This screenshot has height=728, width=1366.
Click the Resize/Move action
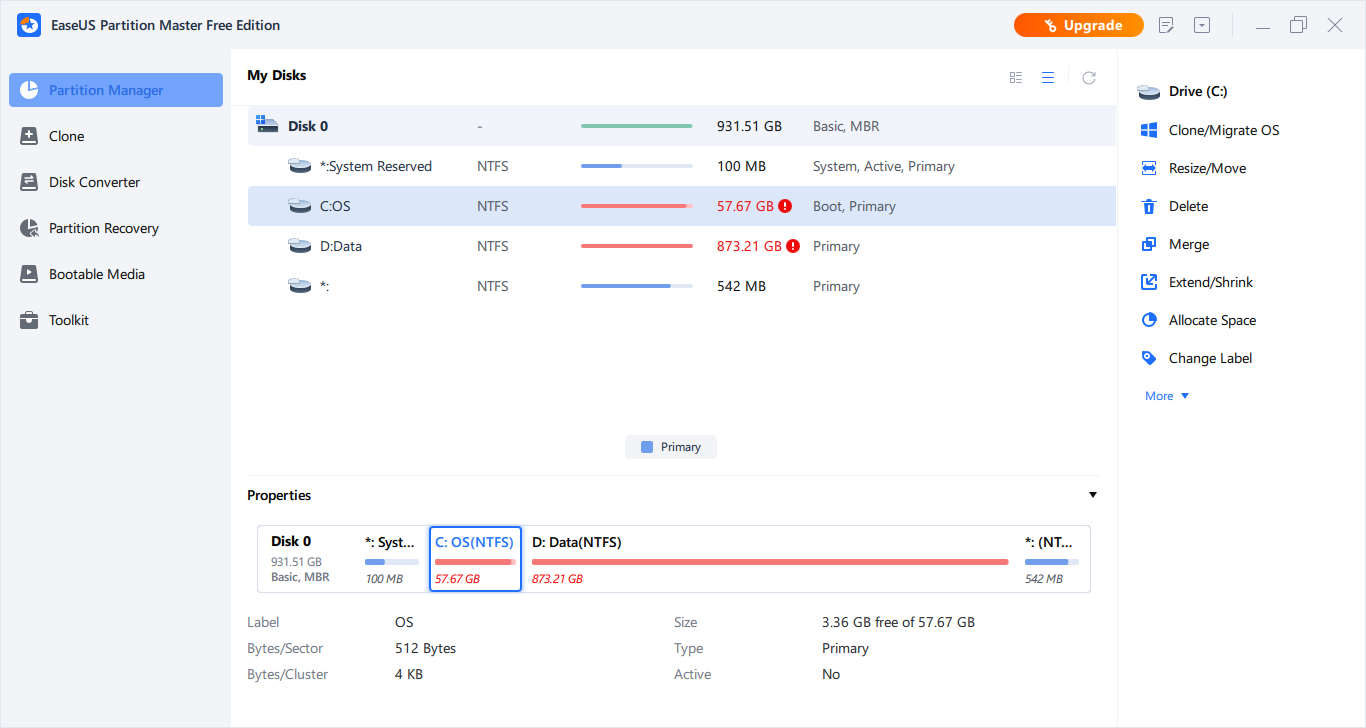coord(1207,168)
